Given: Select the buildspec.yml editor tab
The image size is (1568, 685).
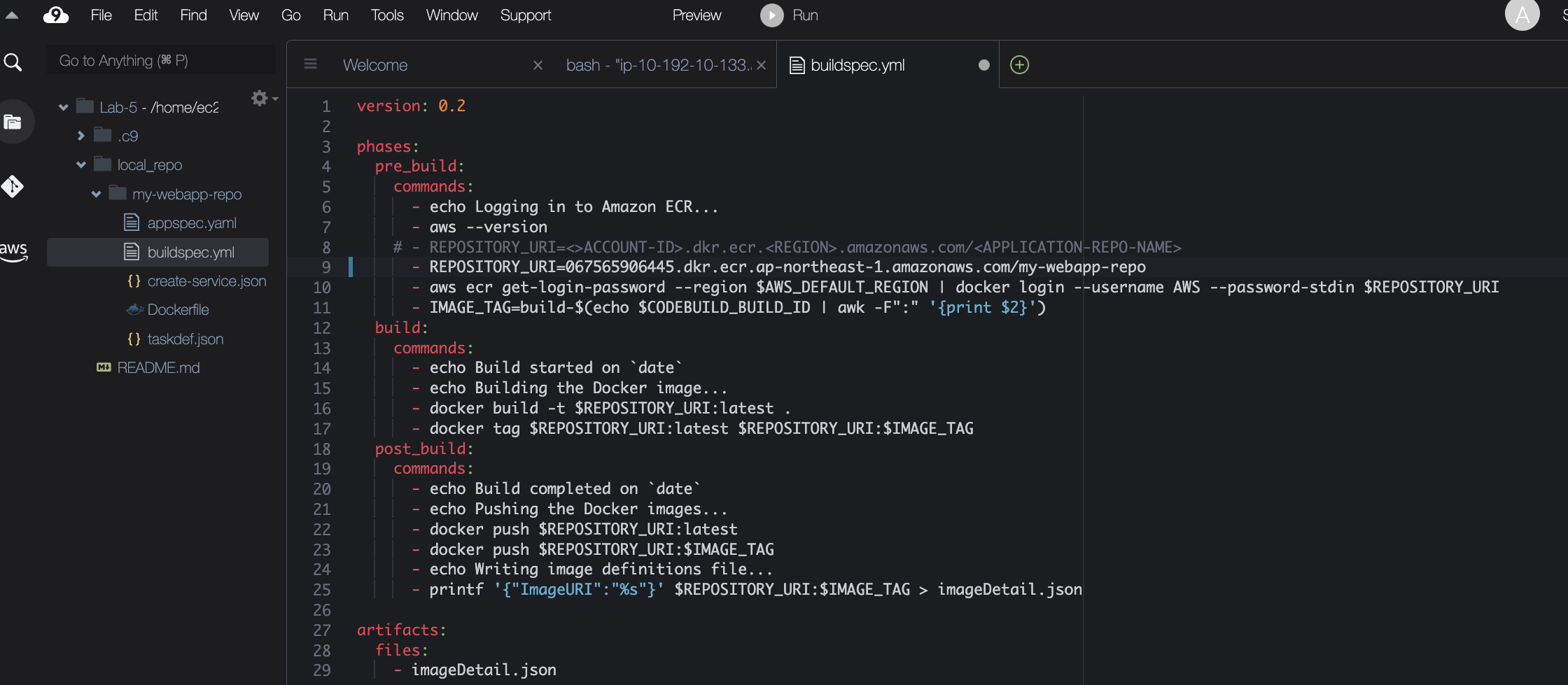Looking at the screenshot, I should (857, 65).
